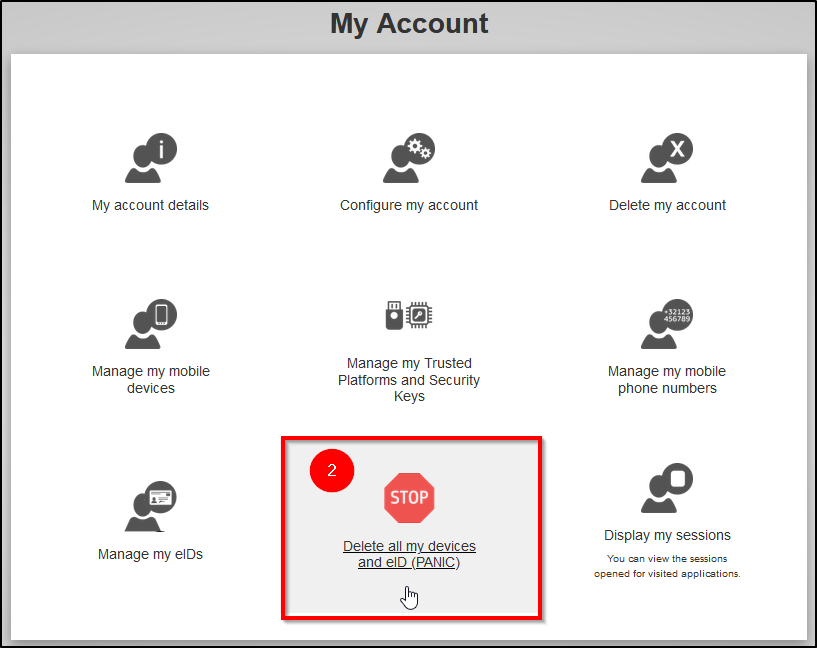Click the red STOP sign icon
This screenshot has height=648, width=817.
coord(409,498)
